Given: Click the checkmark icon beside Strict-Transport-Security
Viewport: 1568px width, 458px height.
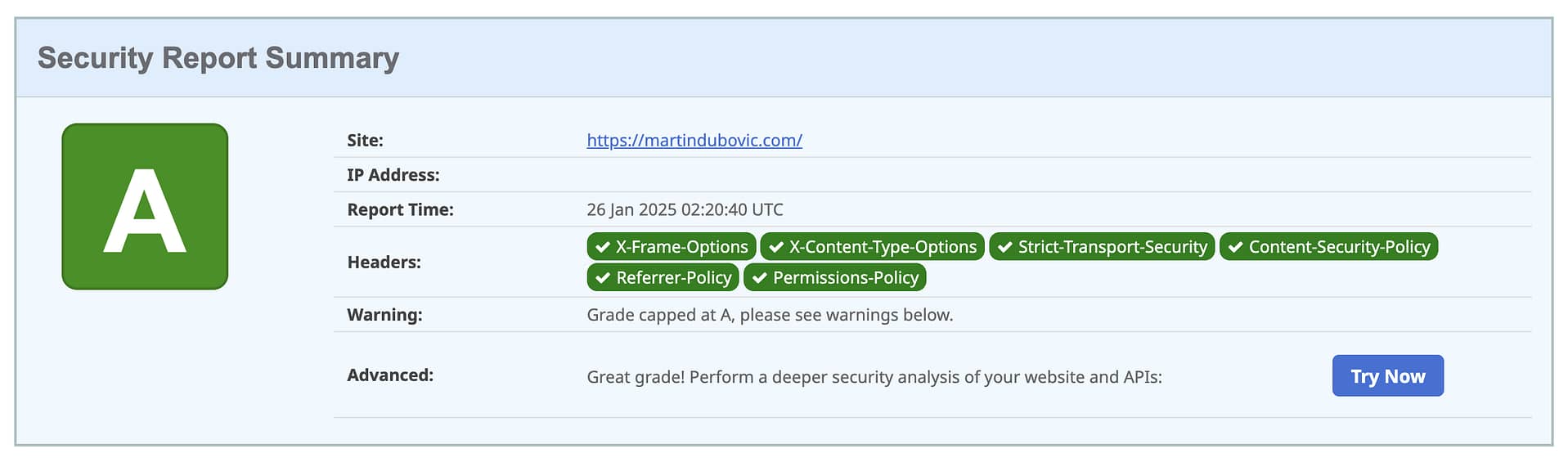Looking at the screenshot, I should click(1004, 247).
